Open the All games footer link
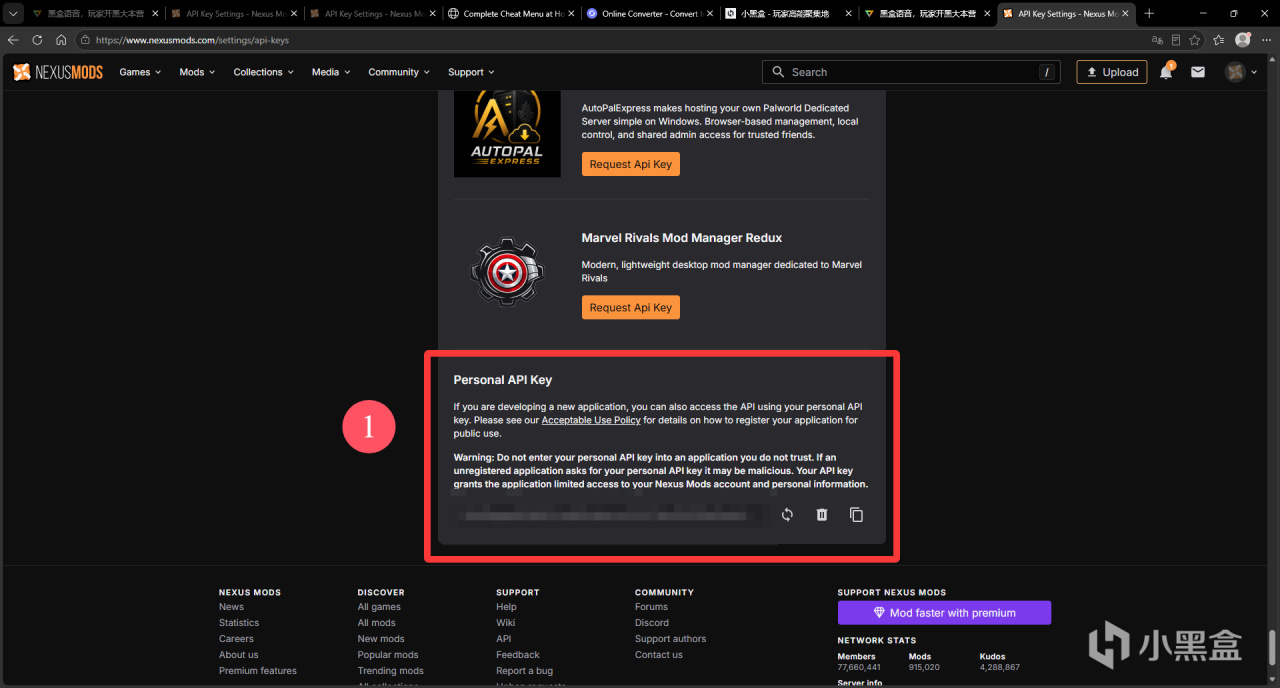This screenshot has width=1280, height=688. 379,606
